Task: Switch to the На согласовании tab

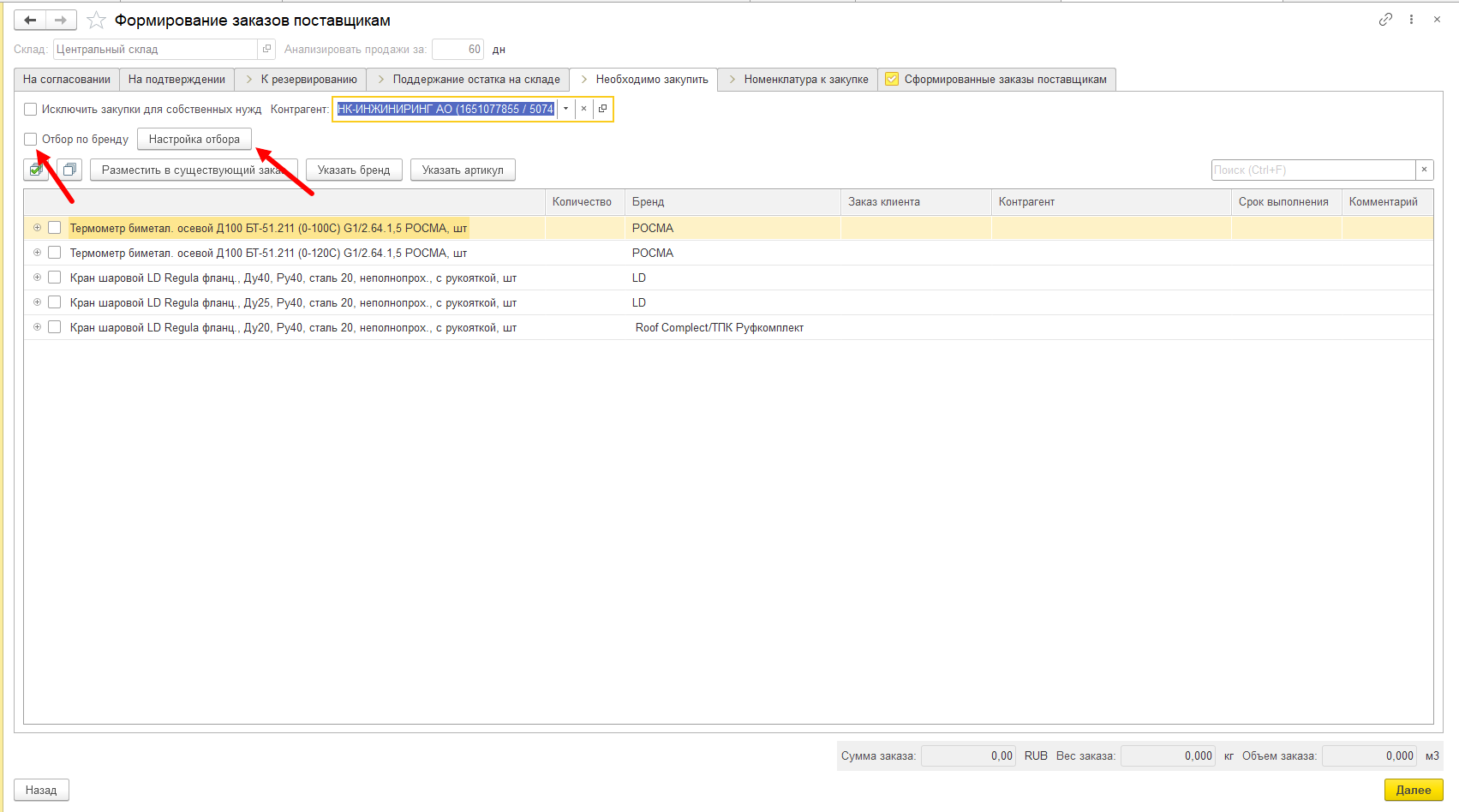Action: point(67,80)
